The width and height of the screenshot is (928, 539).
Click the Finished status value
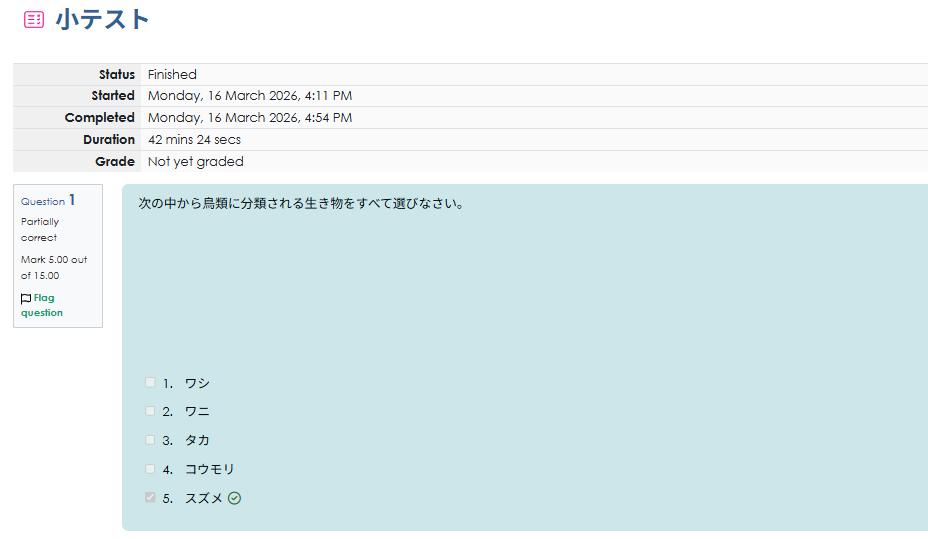(x=172, y=74)
